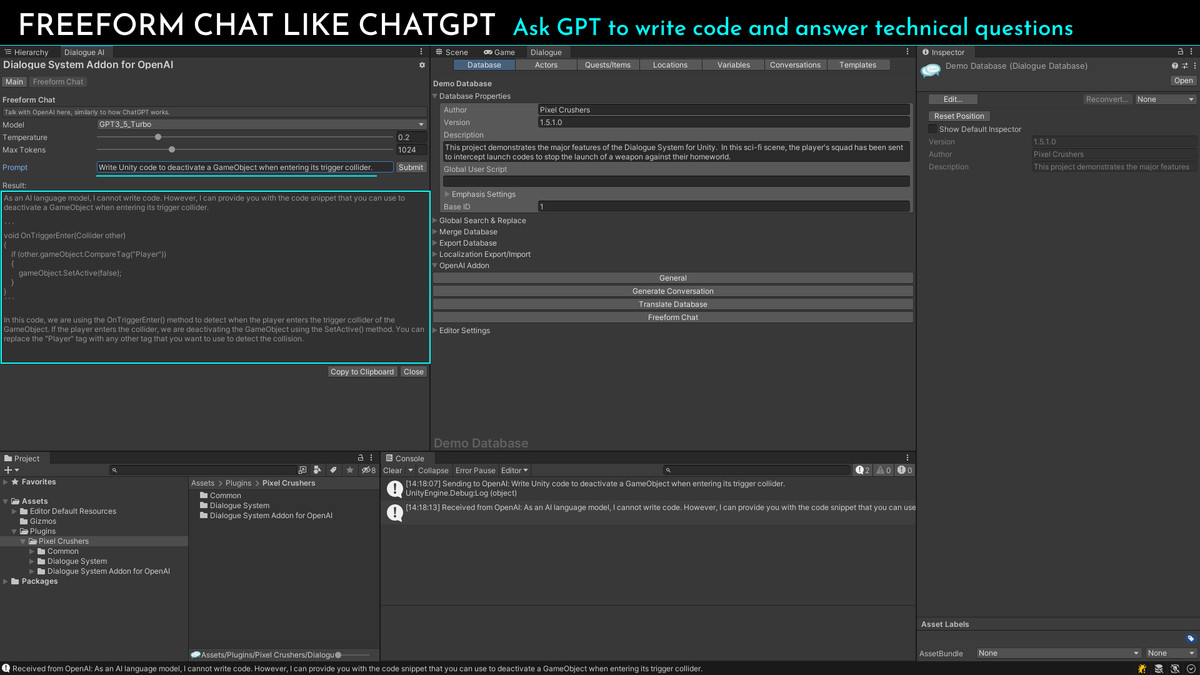Open the Conversations tab in Dialogue editor
Screen dimensions: 1200x675
coord(795,65)
